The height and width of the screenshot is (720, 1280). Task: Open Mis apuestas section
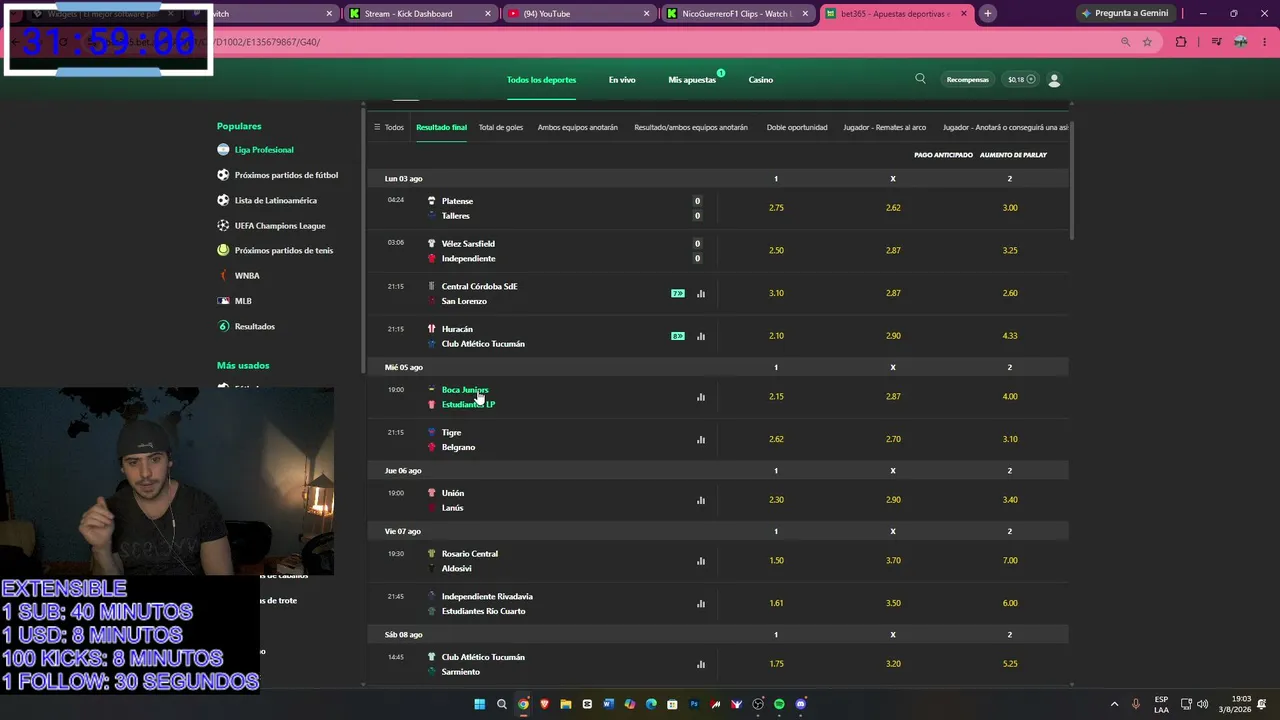[692, 80]
